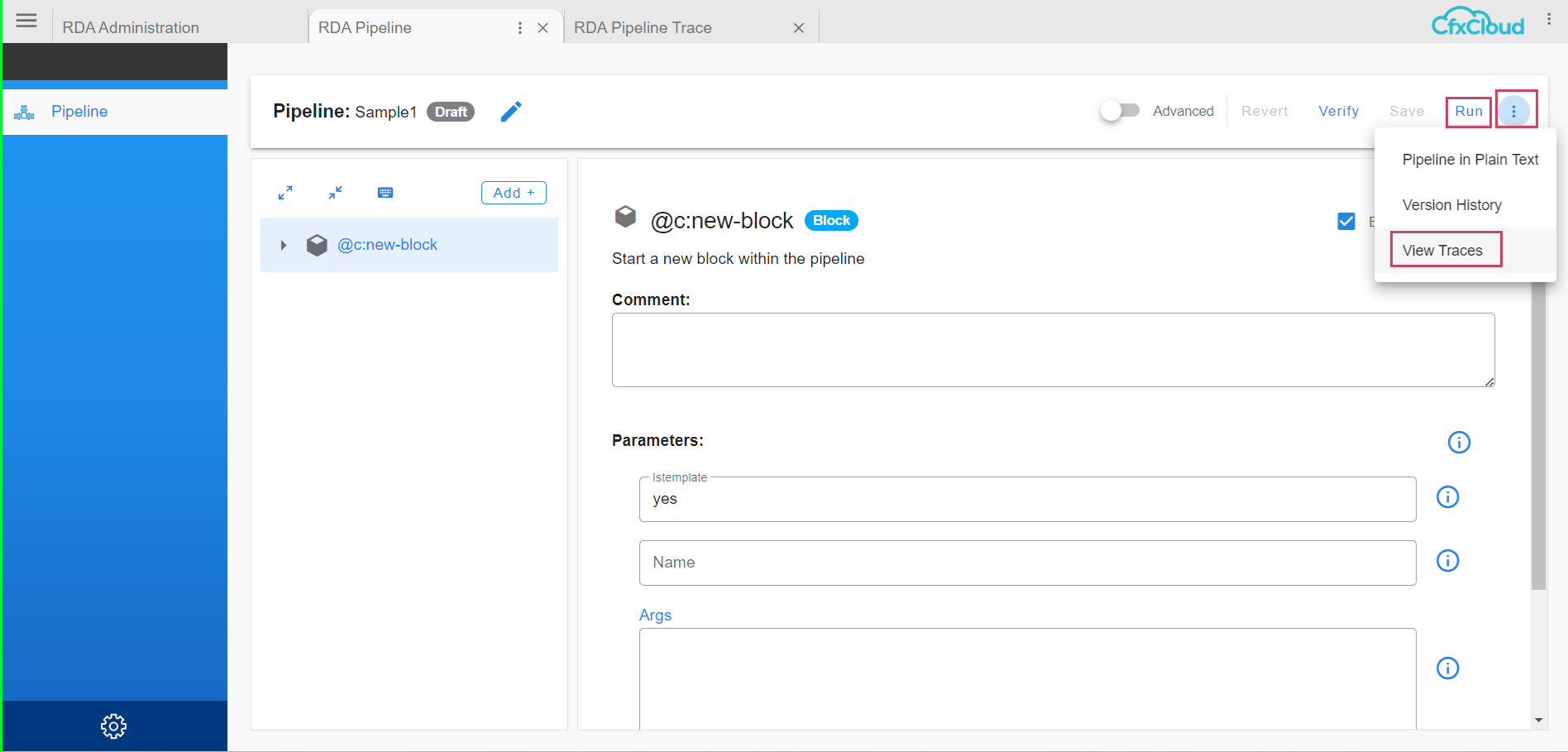Open the pipeline three-dot options menu
1568x752 pixels.
[1514, 111]
